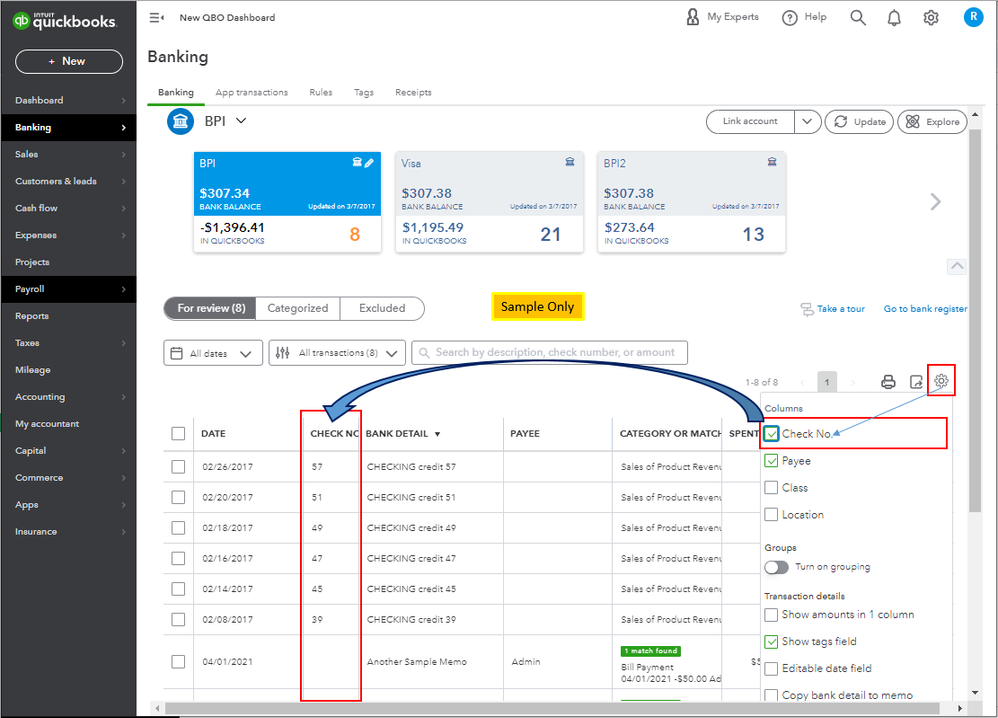Viewport: 998px width, 718px height.
Task: Click the BPI2 card bank icon
Action: 771,162
